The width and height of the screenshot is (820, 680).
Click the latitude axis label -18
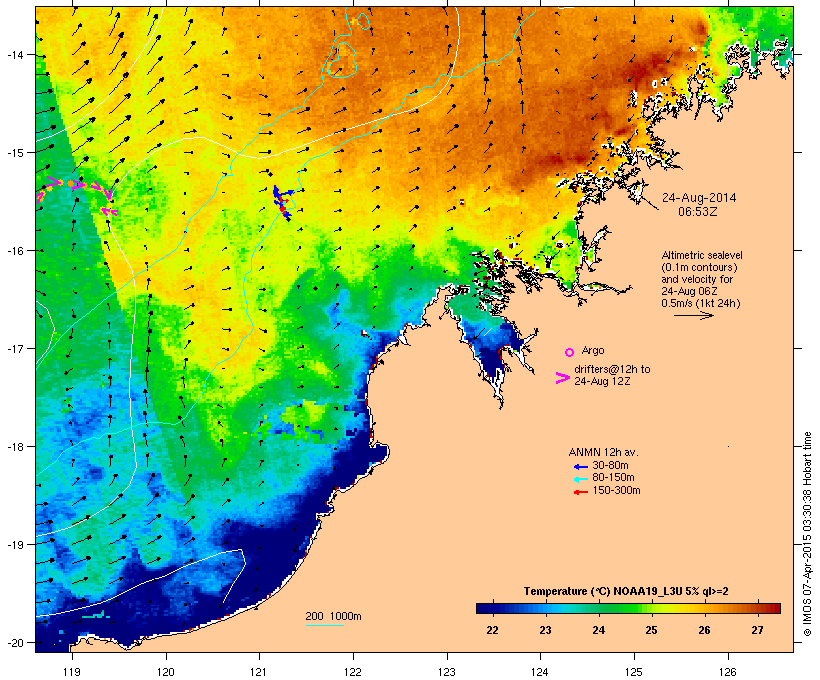point(14,447)
